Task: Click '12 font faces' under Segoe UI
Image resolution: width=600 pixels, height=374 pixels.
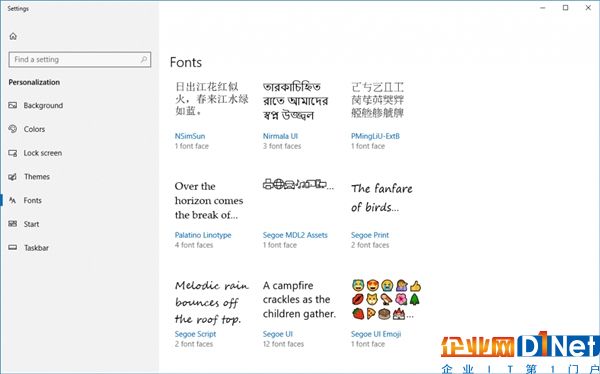Action: pyautogui.click(x=283, y=344)
